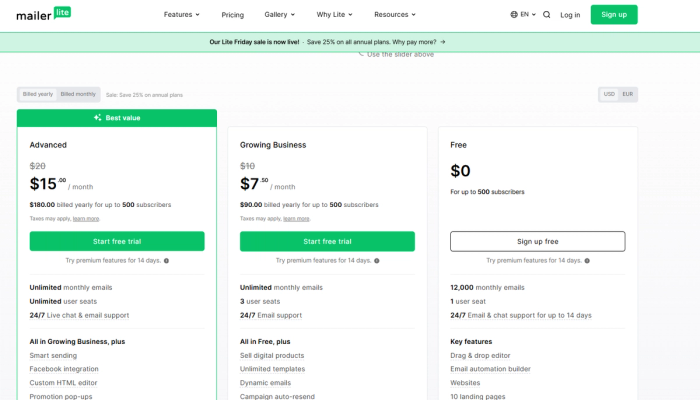Click info icon under Free plan trial text
700x400 pixels.
coord(587,261)
